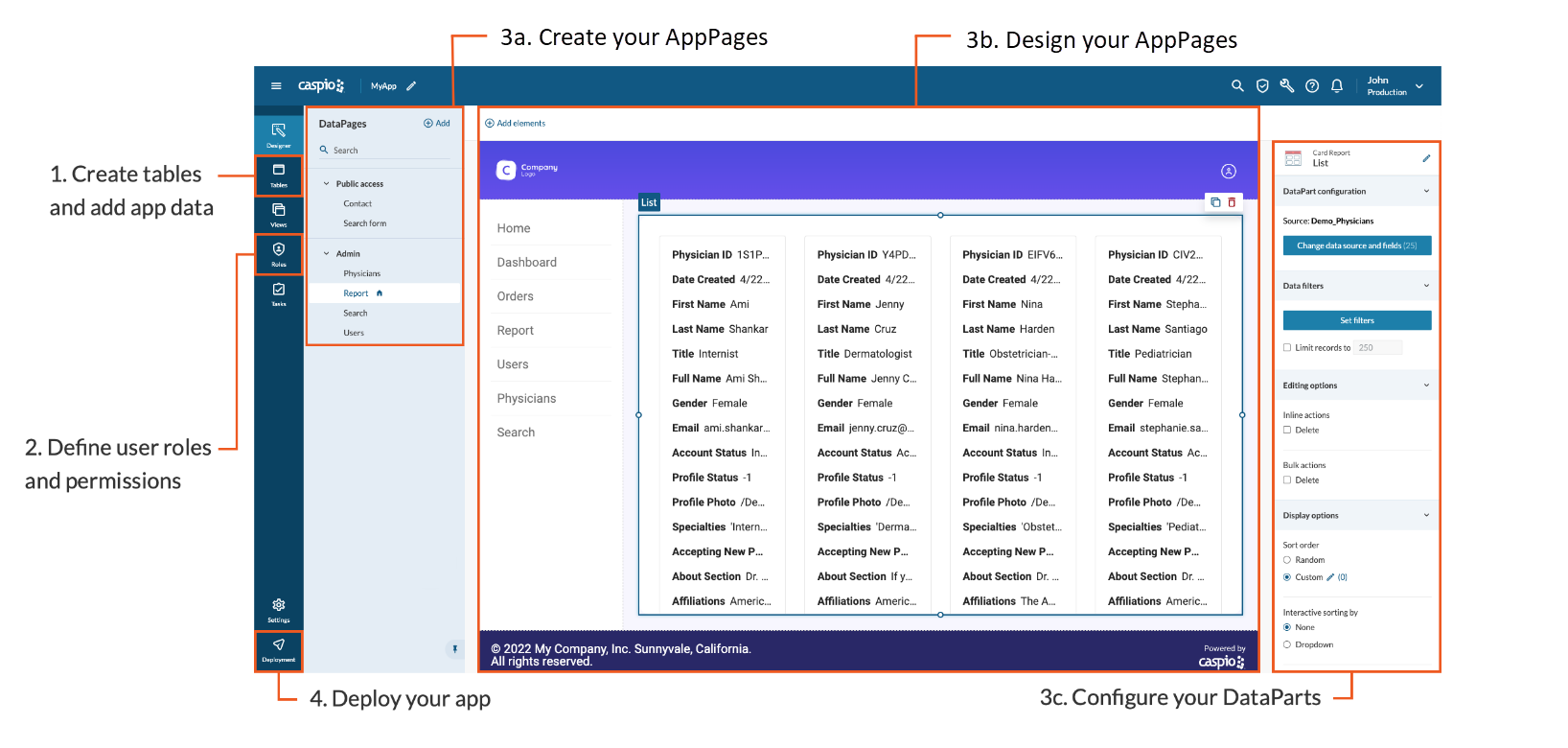1568x748 pixels.
Task: Open Search in the app navigation
Action: tap(516, 432)
